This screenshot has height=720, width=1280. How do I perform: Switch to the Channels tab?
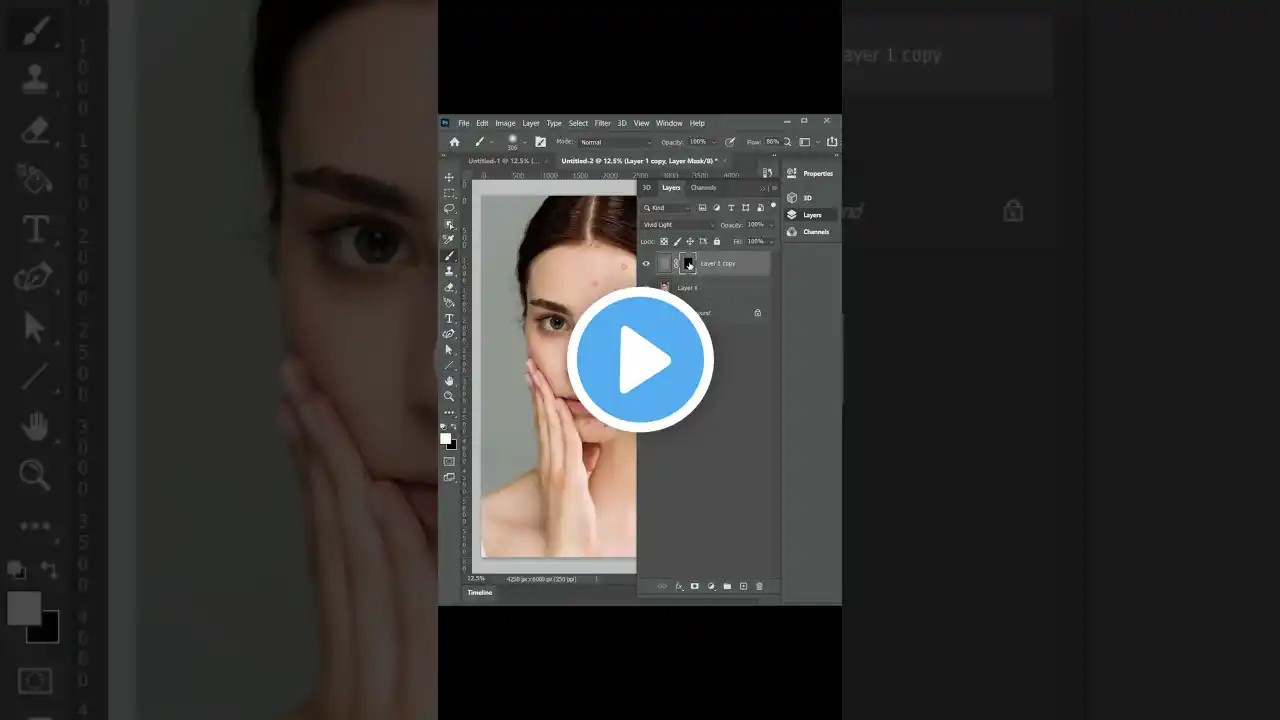[x=703, y=188]
